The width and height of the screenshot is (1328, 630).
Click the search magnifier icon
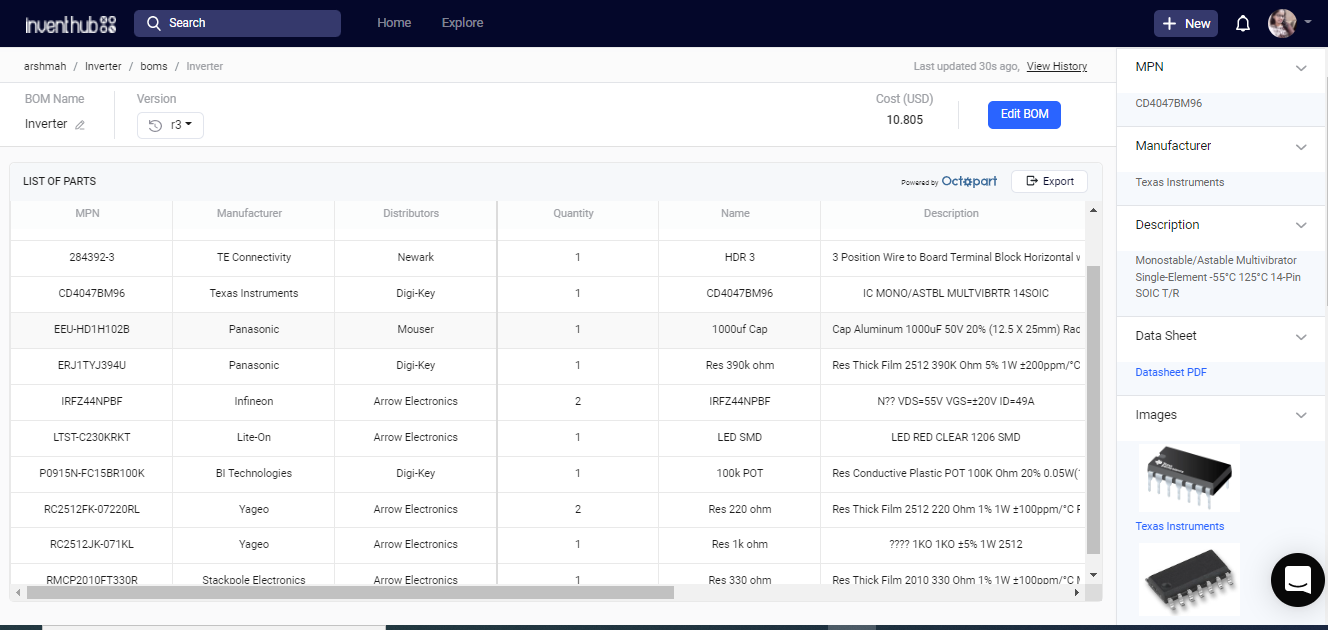[153, 23]
